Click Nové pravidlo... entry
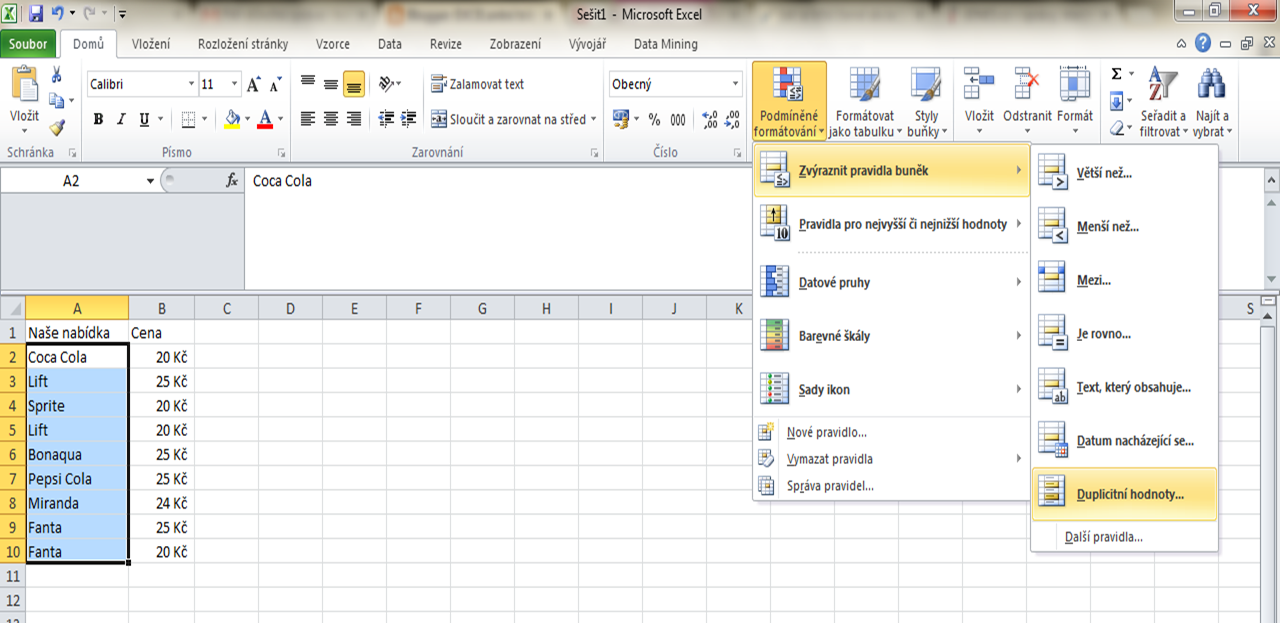This screenshot has height=623, width=1280. coord(891,432)
